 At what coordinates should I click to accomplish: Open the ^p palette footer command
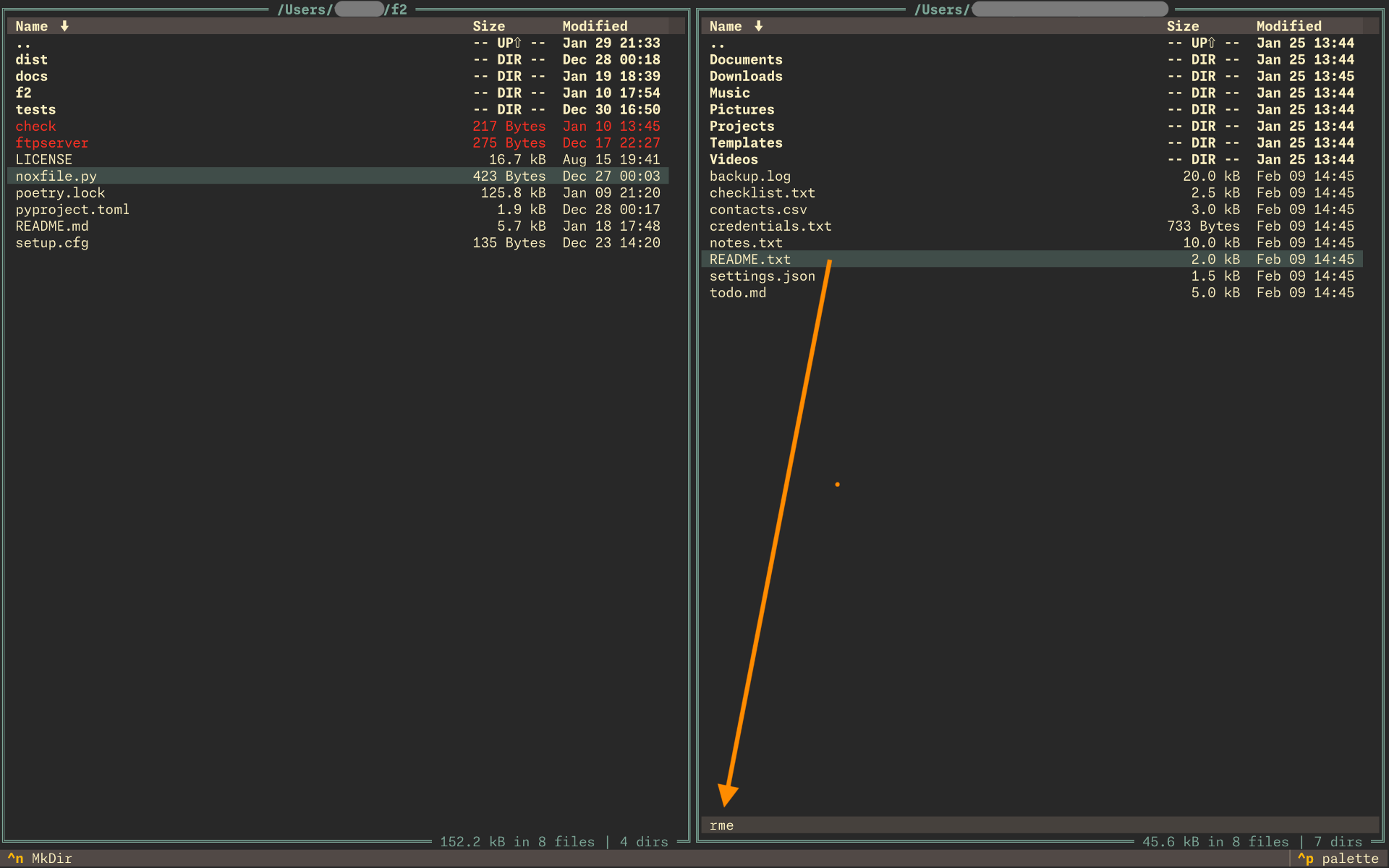[1338, 859]
